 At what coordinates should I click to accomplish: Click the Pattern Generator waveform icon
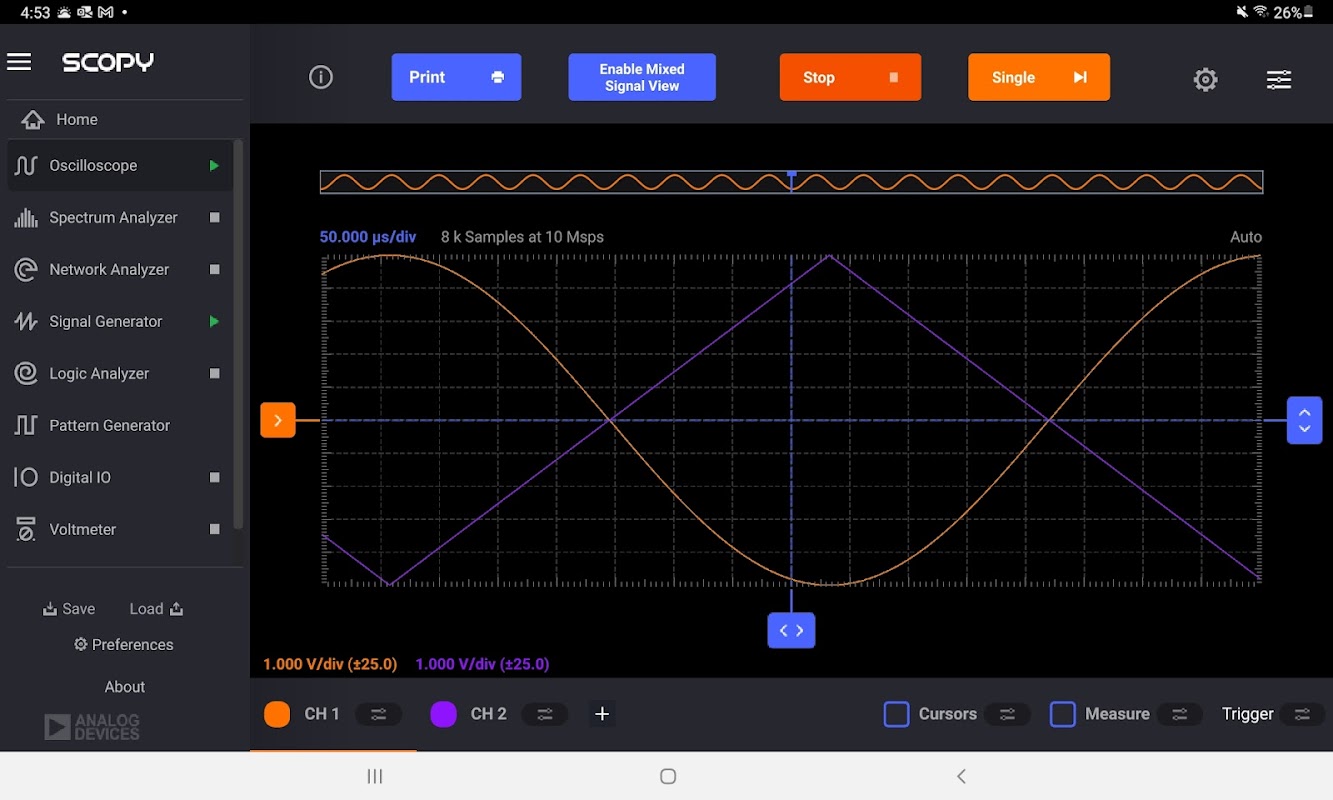(x=26, y=425)
